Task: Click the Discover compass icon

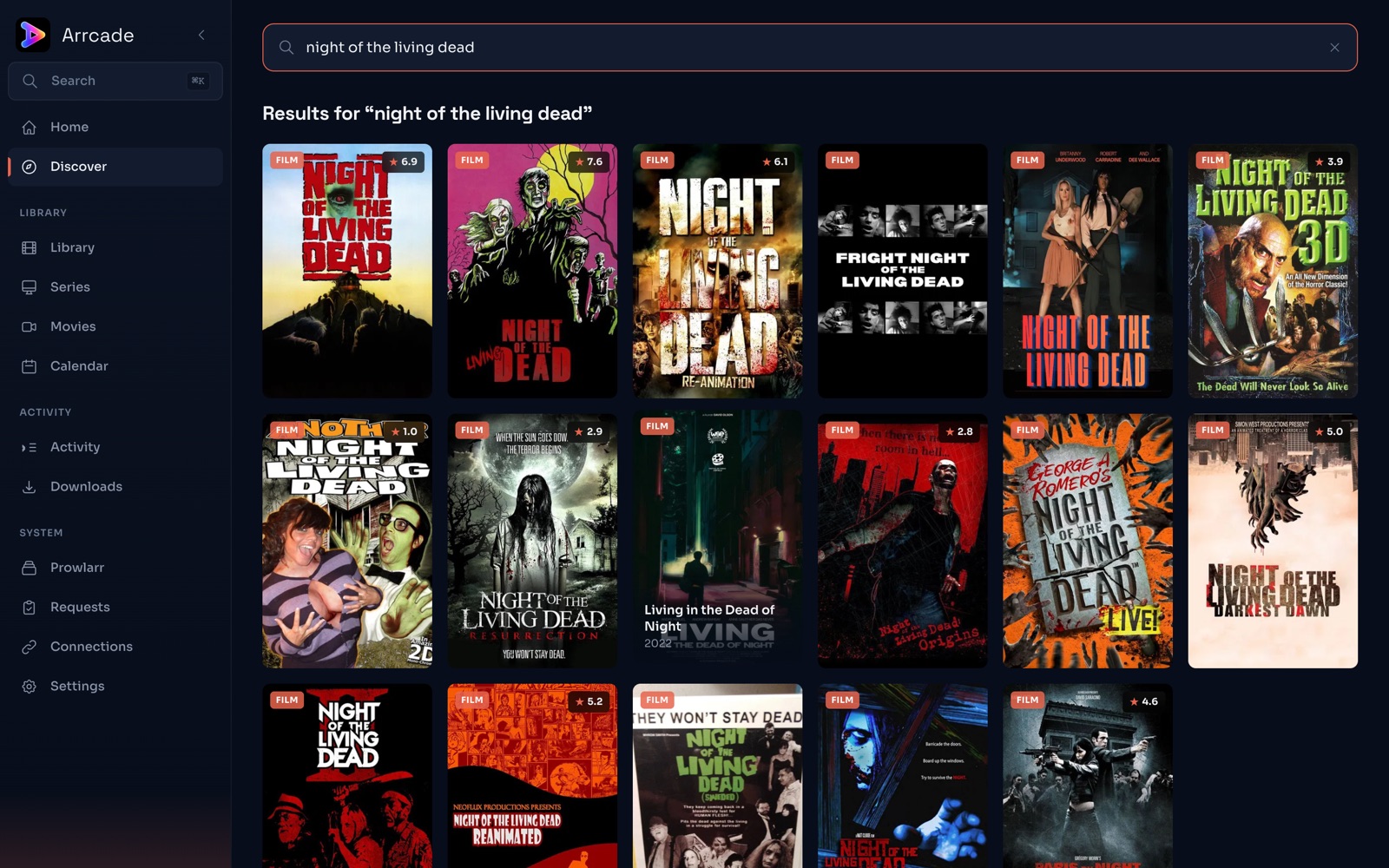Action: 30,167
